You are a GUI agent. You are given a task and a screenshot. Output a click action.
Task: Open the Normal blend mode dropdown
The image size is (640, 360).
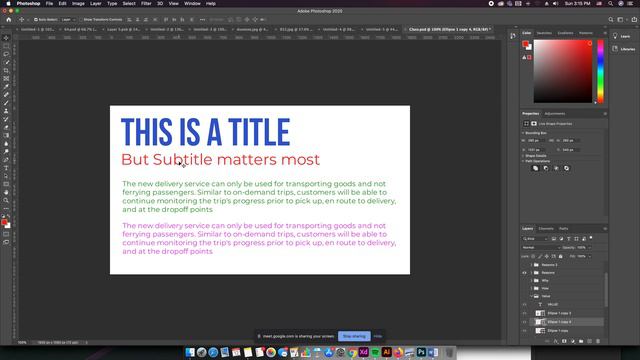[542, 247]
